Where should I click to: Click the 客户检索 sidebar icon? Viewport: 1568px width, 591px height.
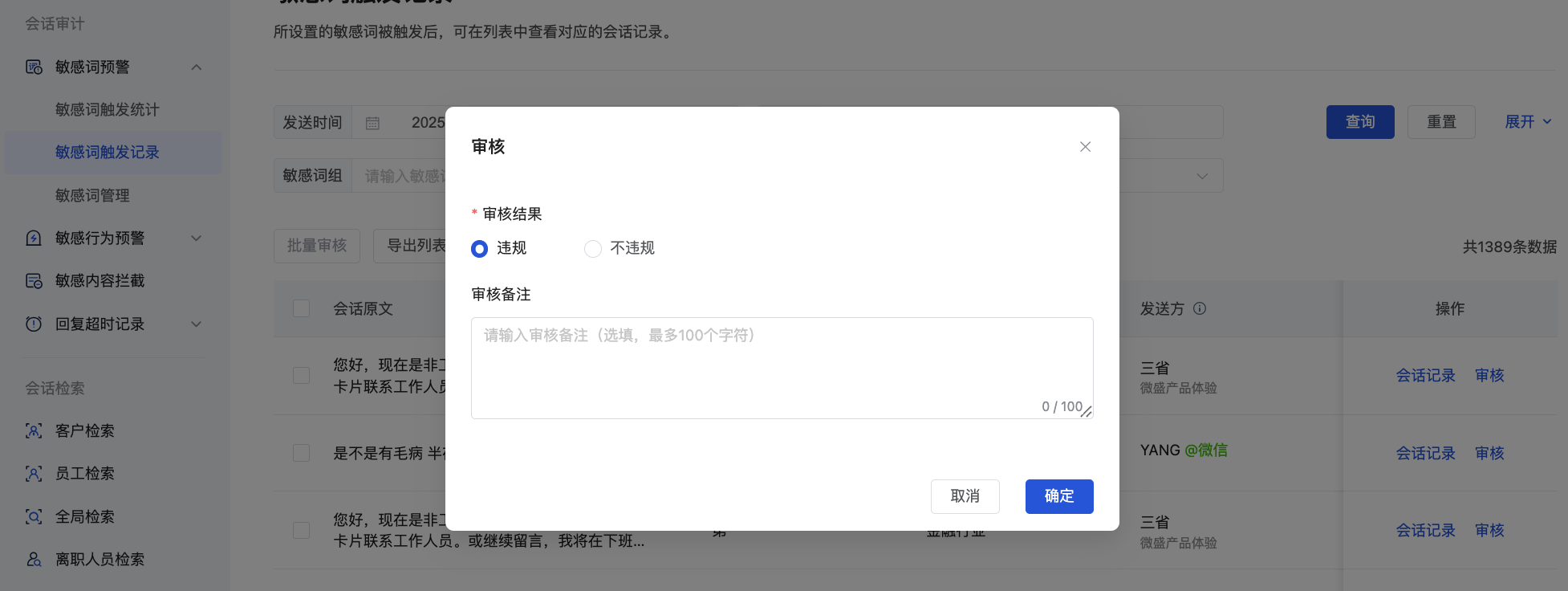coord(34,431)
